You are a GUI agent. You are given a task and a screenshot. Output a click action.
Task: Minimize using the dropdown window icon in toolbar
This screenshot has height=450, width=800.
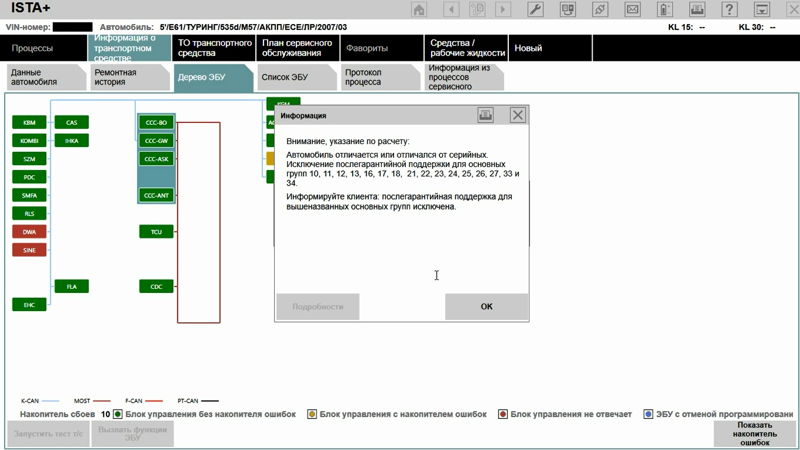coord(763,10)
